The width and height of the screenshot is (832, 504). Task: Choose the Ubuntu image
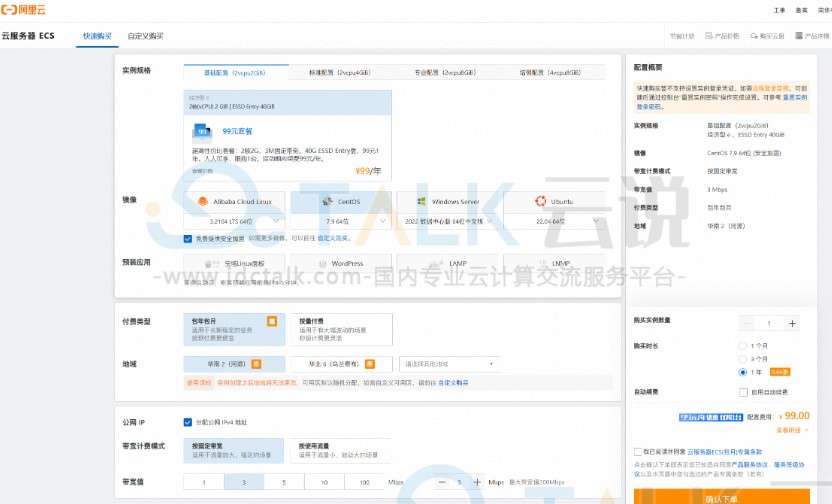[x=554, y=202]
